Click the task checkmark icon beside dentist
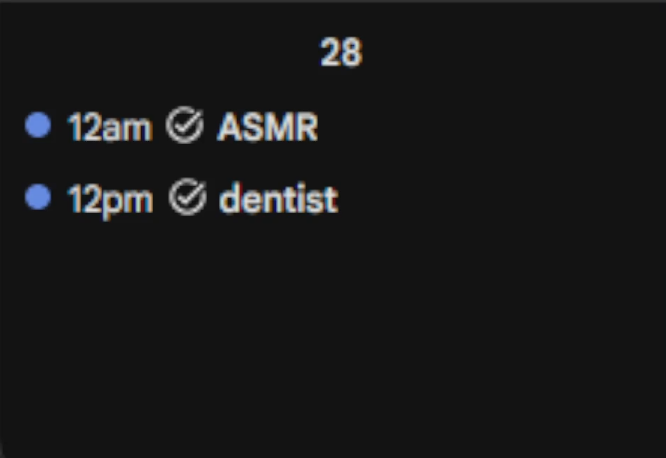This screenshot has height=458, width=666. click(186, 198)
